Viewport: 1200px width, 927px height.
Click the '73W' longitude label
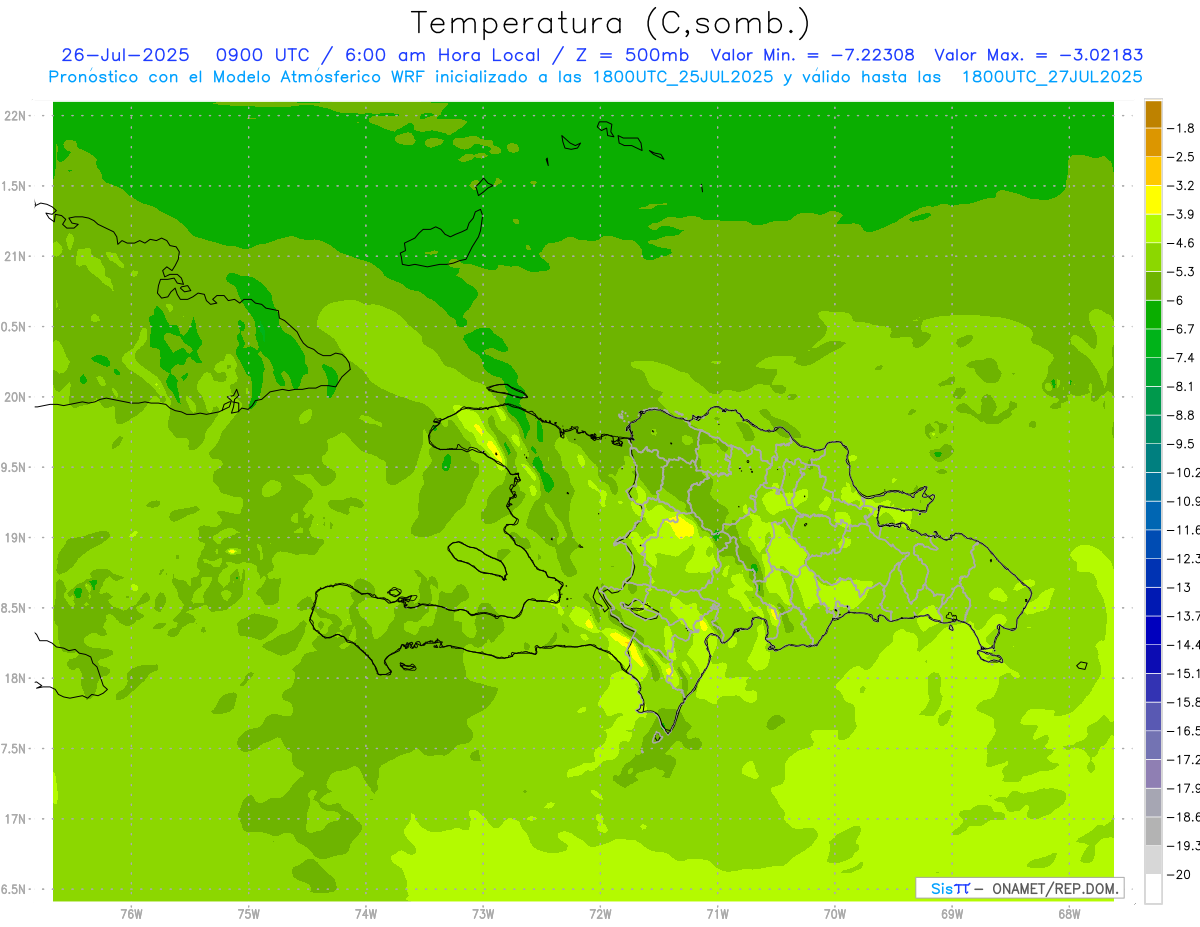(x=483, y=913)
